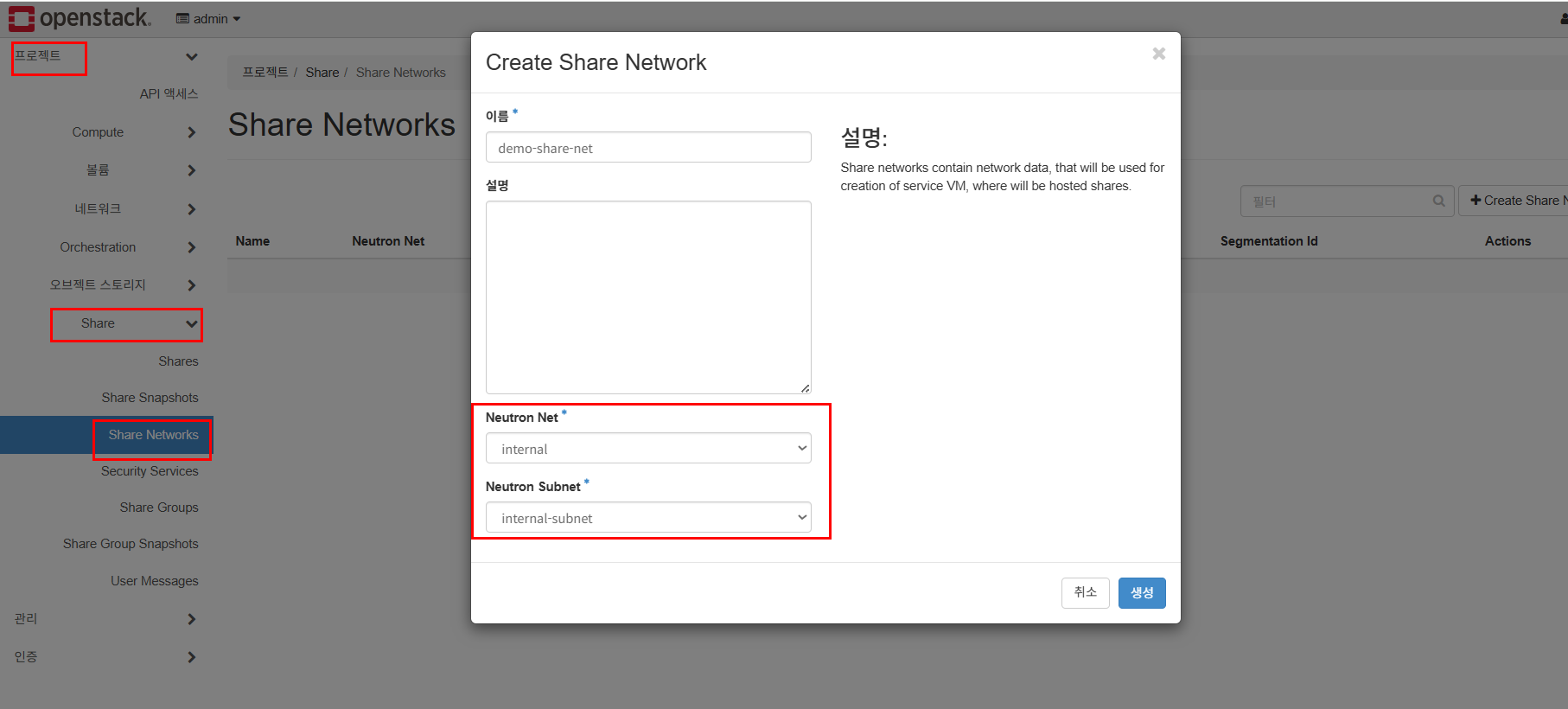Image resolution: width=1568 pixels, height=709 pixels.
Task: Click resize handle of description textarea
Action: pyautogui.click(x=805, y=387)
